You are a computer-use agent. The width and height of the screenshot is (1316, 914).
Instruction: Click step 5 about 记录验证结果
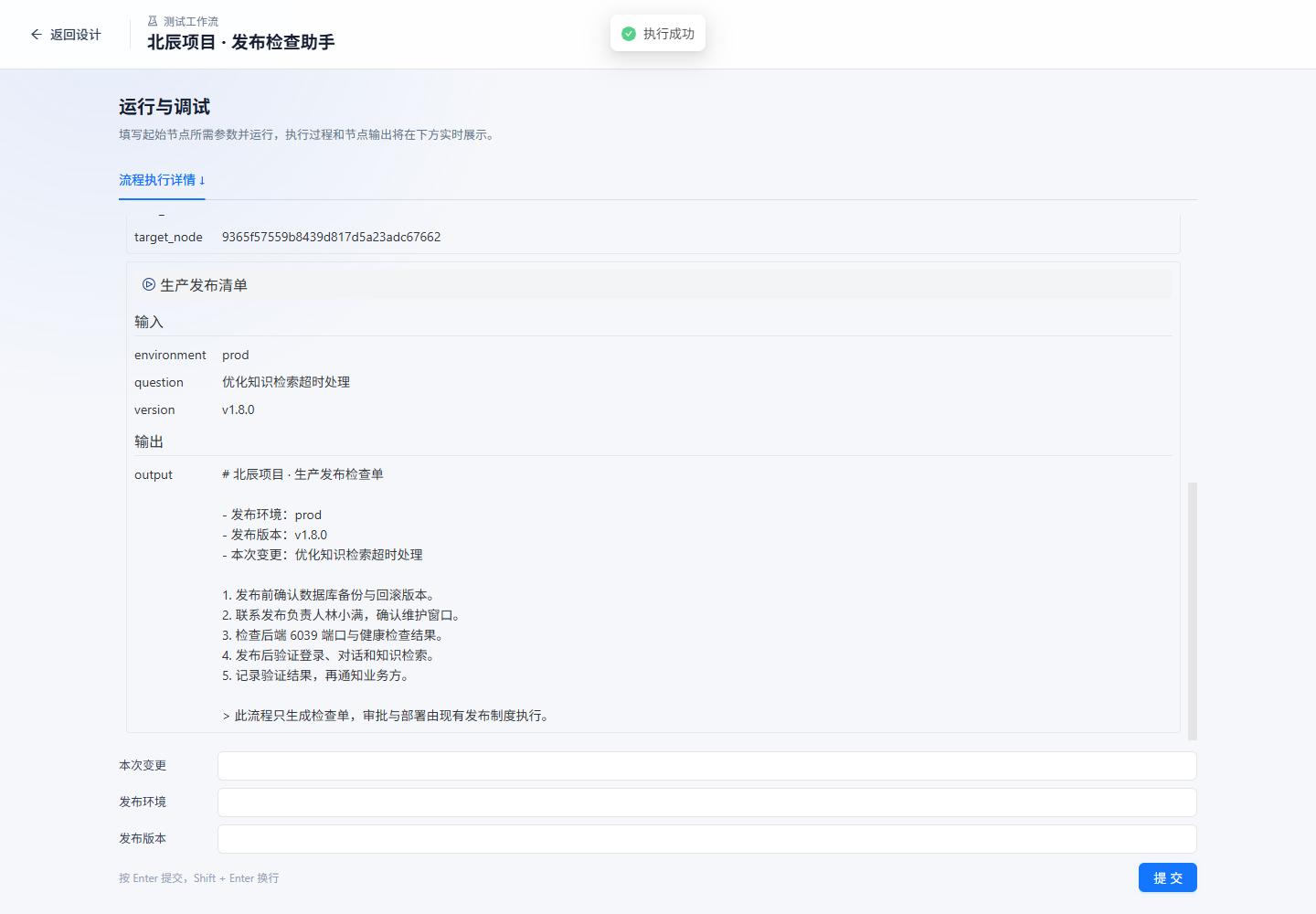(315, 675)
